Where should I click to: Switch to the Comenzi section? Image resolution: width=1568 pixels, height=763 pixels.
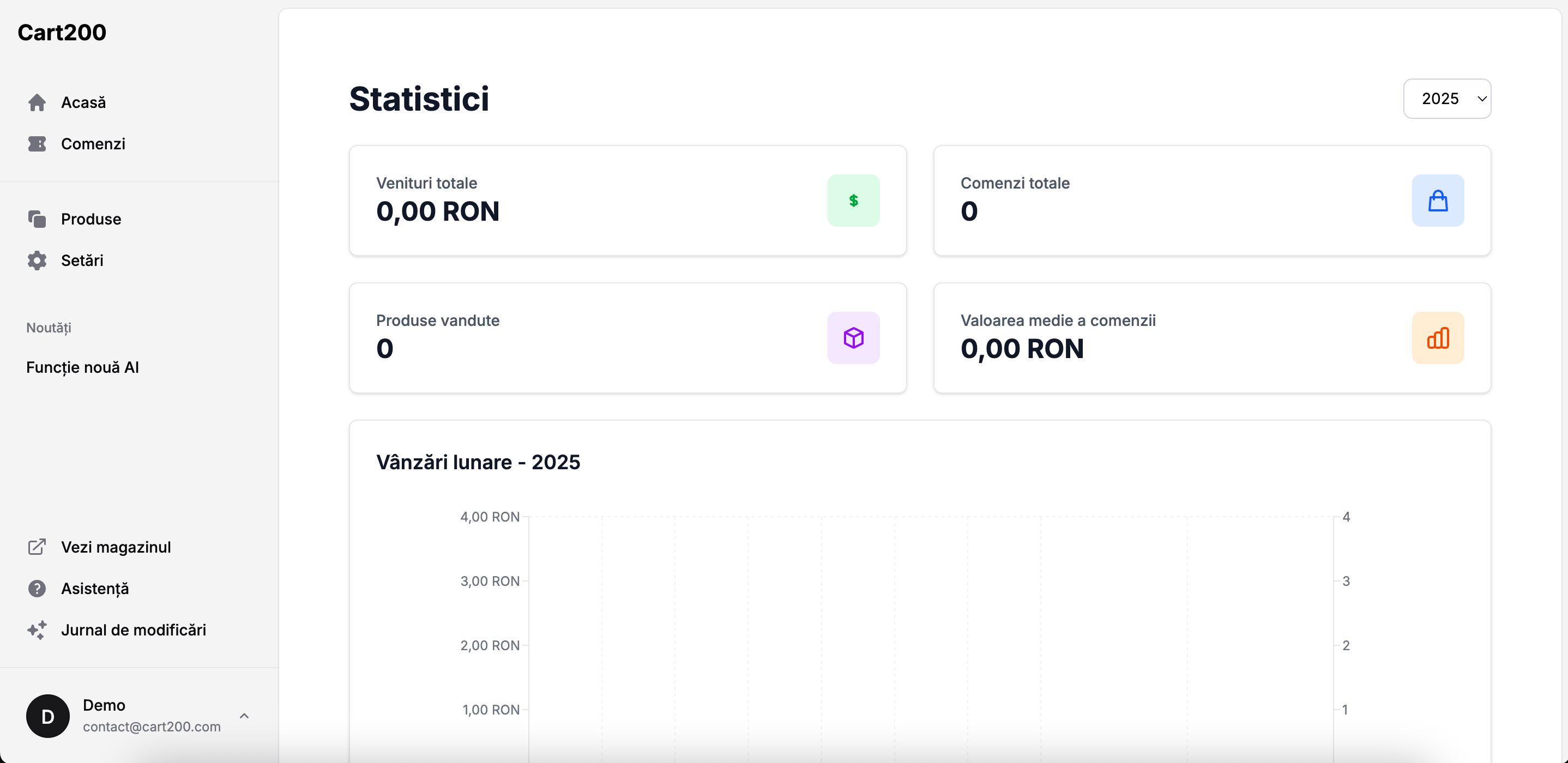93,143
